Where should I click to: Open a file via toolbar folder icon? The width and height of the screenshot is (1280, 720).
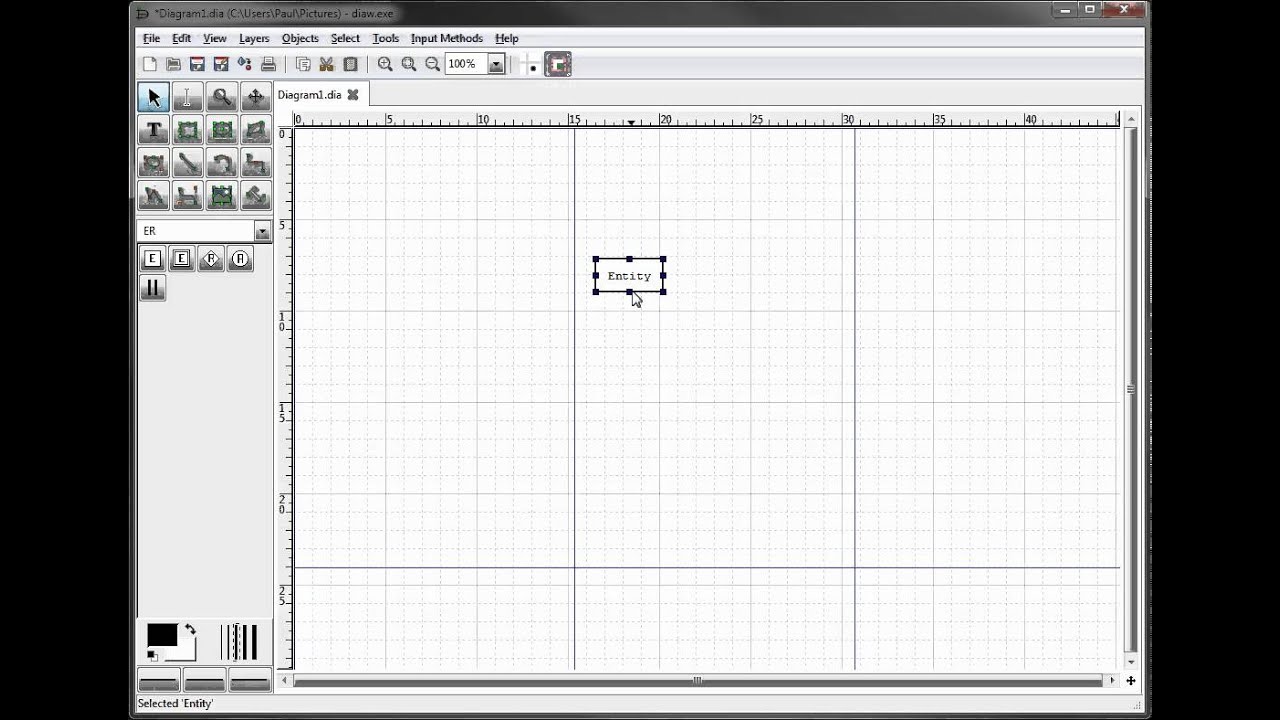[x=173, y=64]
